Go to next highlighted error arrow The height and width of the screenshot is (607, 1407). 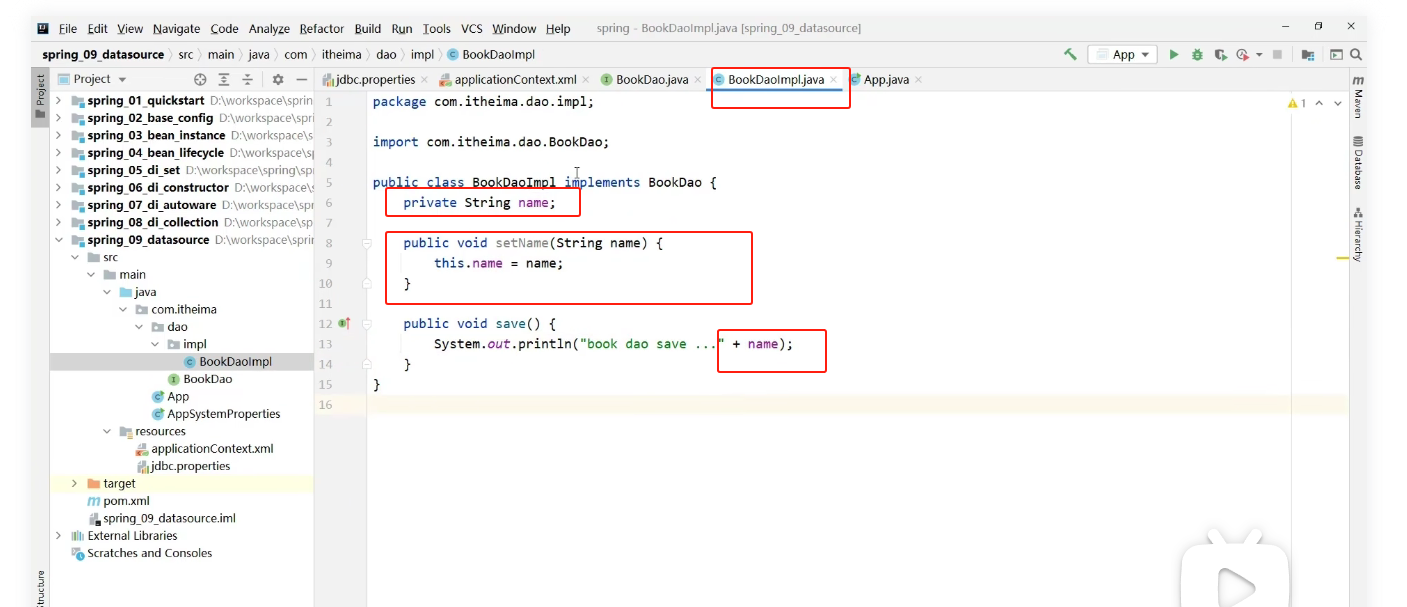tap(1338, 103)
